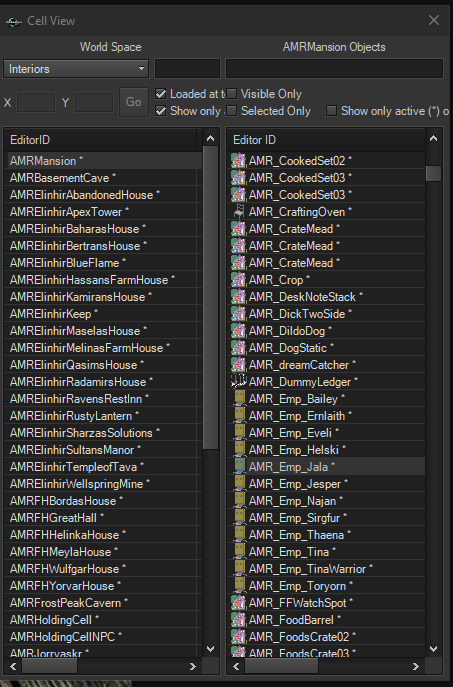Click the AMR_Emp_Jala NPC icon
453x687 pixels.
point(239,467)
